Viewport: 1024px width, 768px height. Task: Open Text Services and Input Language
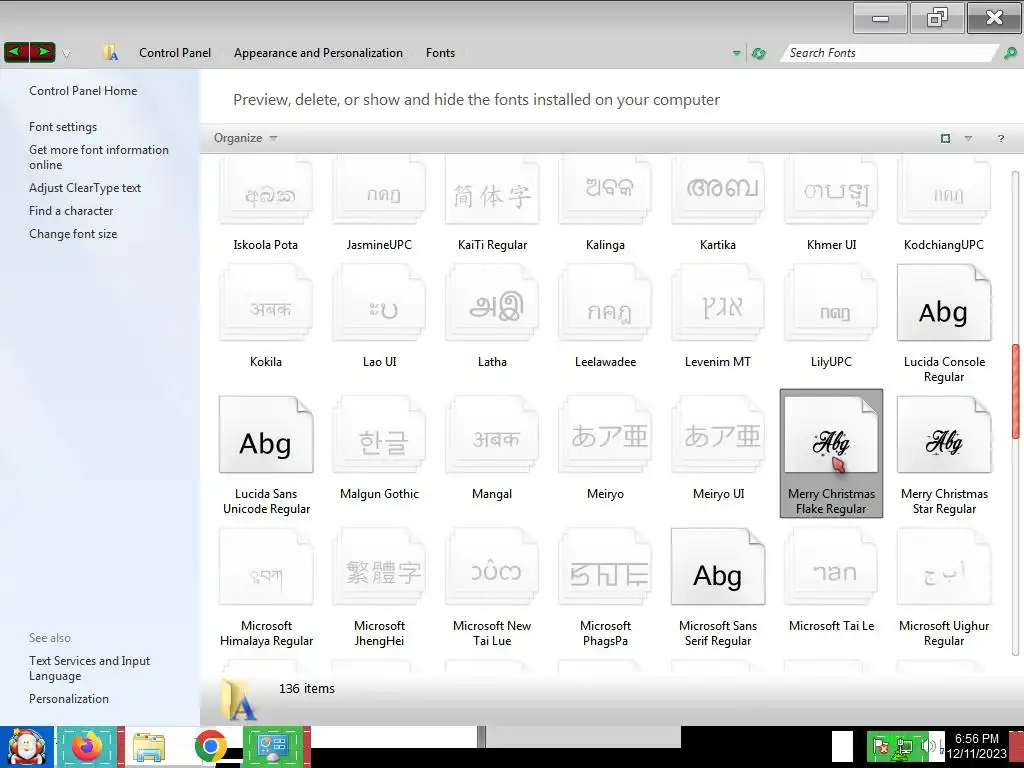coord(89,668)
